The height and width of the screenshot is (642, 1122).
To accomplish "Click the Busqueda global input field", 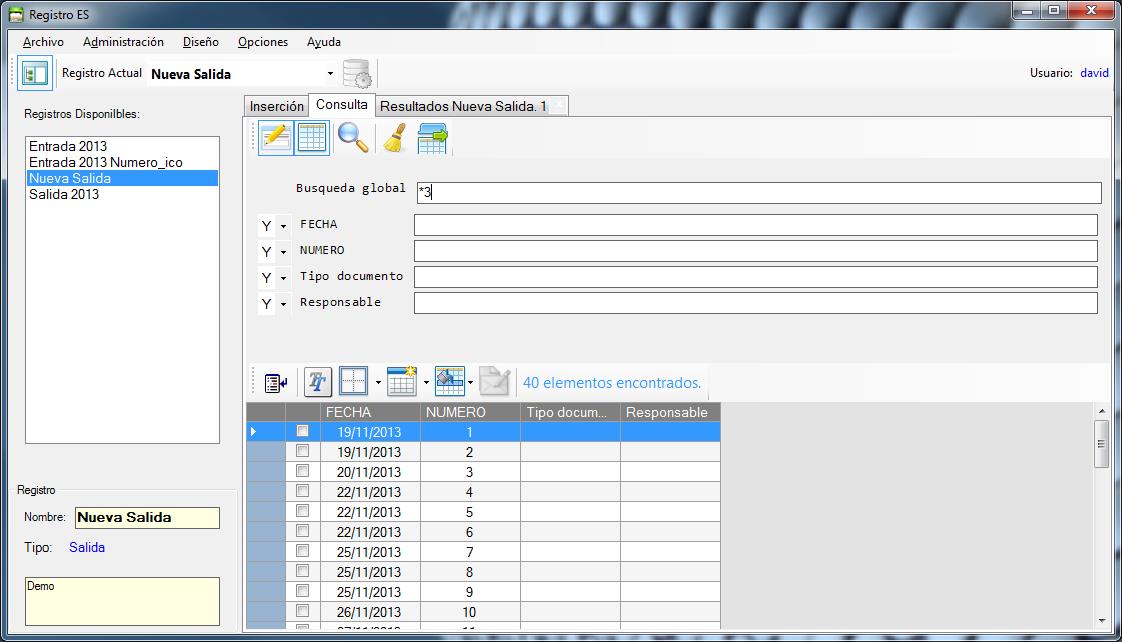I will click(758, 193).
